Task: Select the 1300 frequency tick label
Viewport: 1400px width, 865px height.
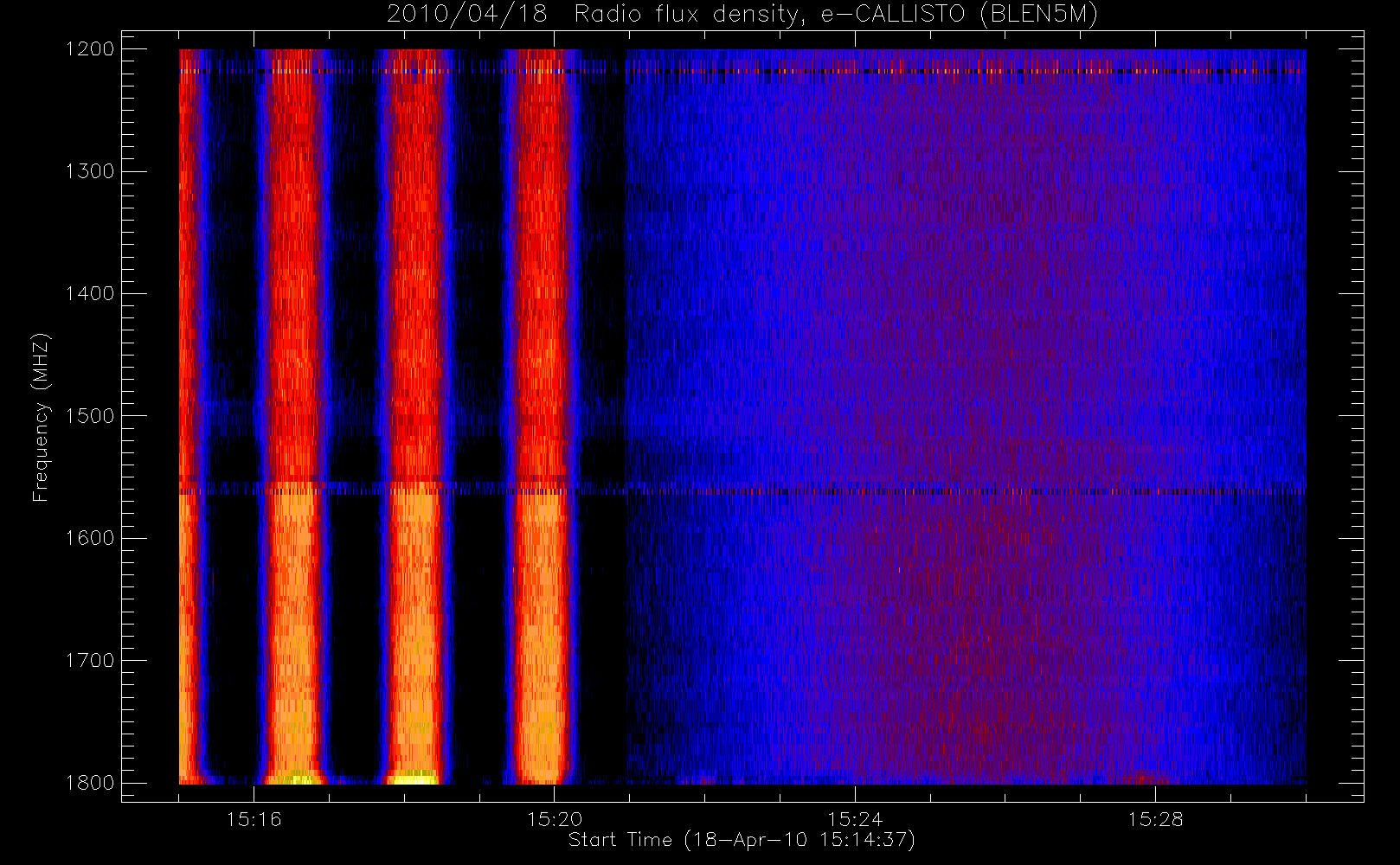Action: [90, 171]
